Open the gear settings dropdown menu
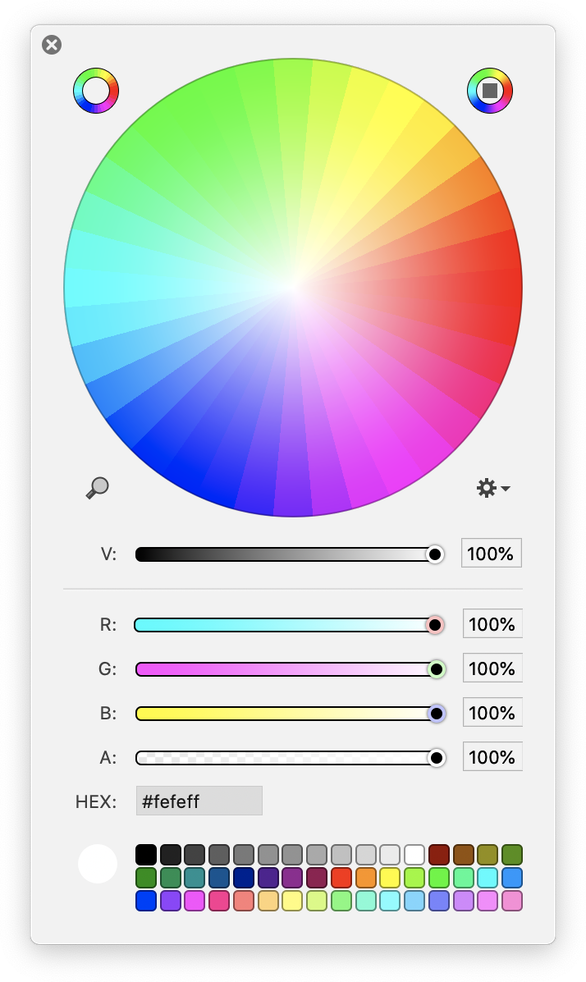Screen dimensions: 586x982 click(493, 488)
